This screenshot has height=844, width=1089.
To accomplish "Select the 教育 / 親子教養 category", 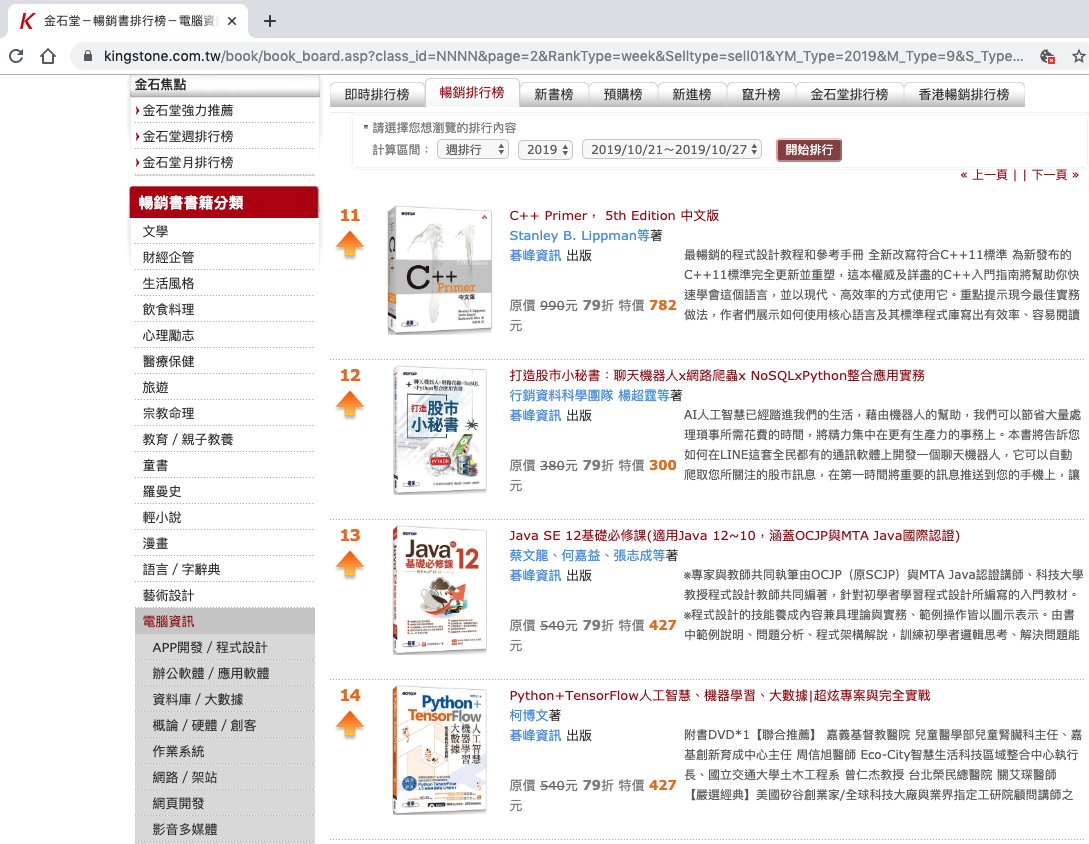I will 188,440.
